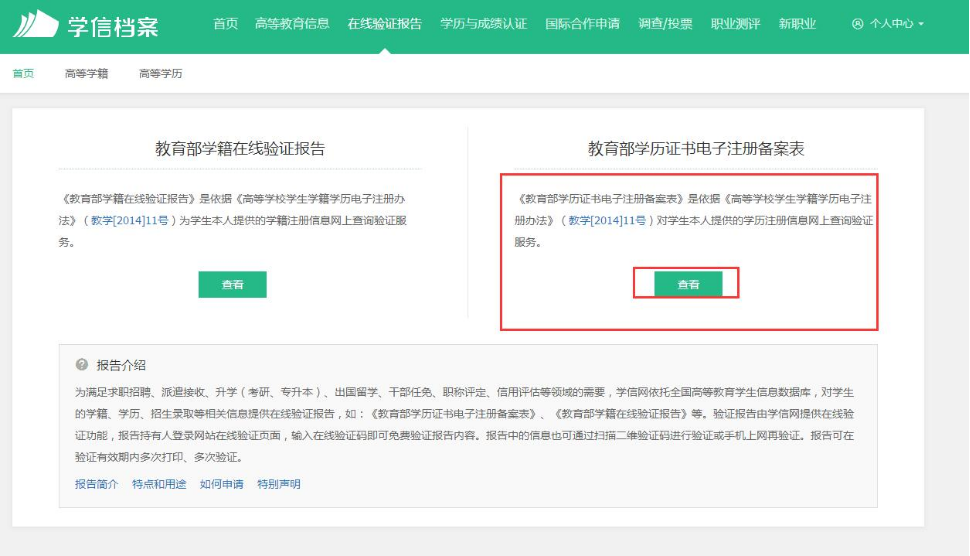Screen dimensions: 970x556
Task: Select the 在线验证报告 menu item
Action: (385, 24)
